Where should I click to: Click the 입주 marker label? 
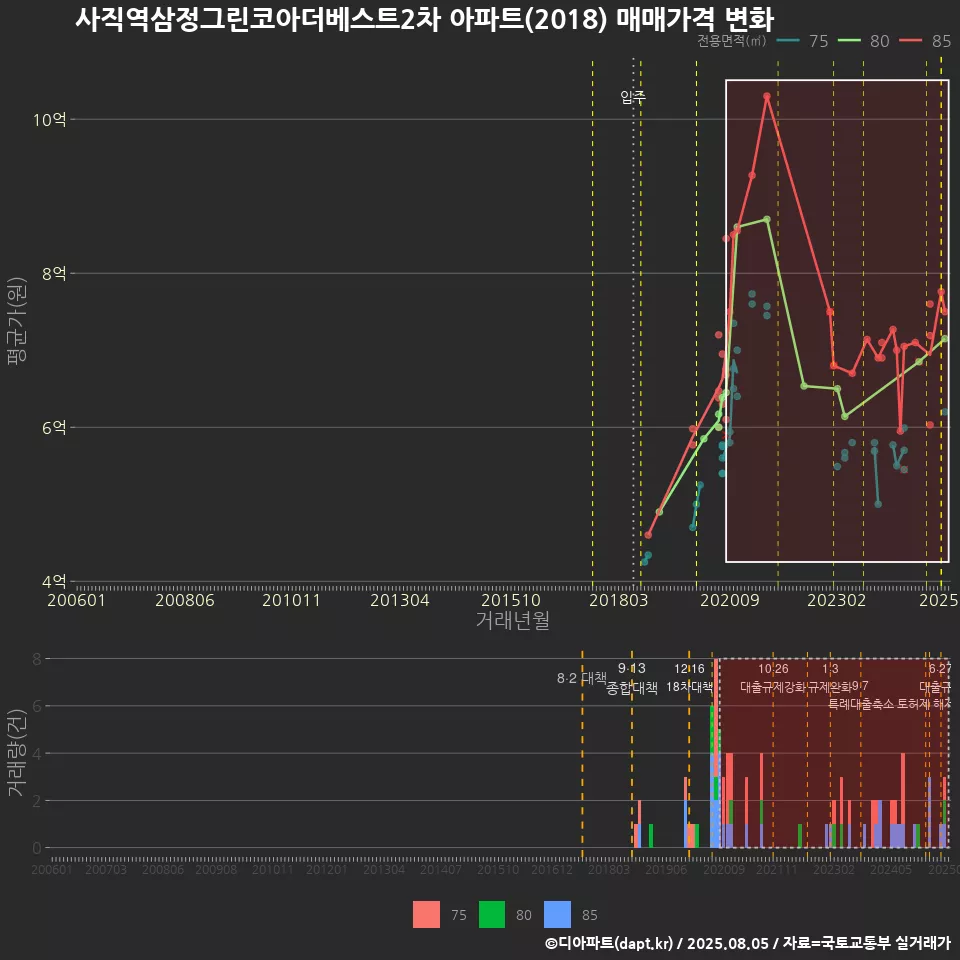coord(632,97)
